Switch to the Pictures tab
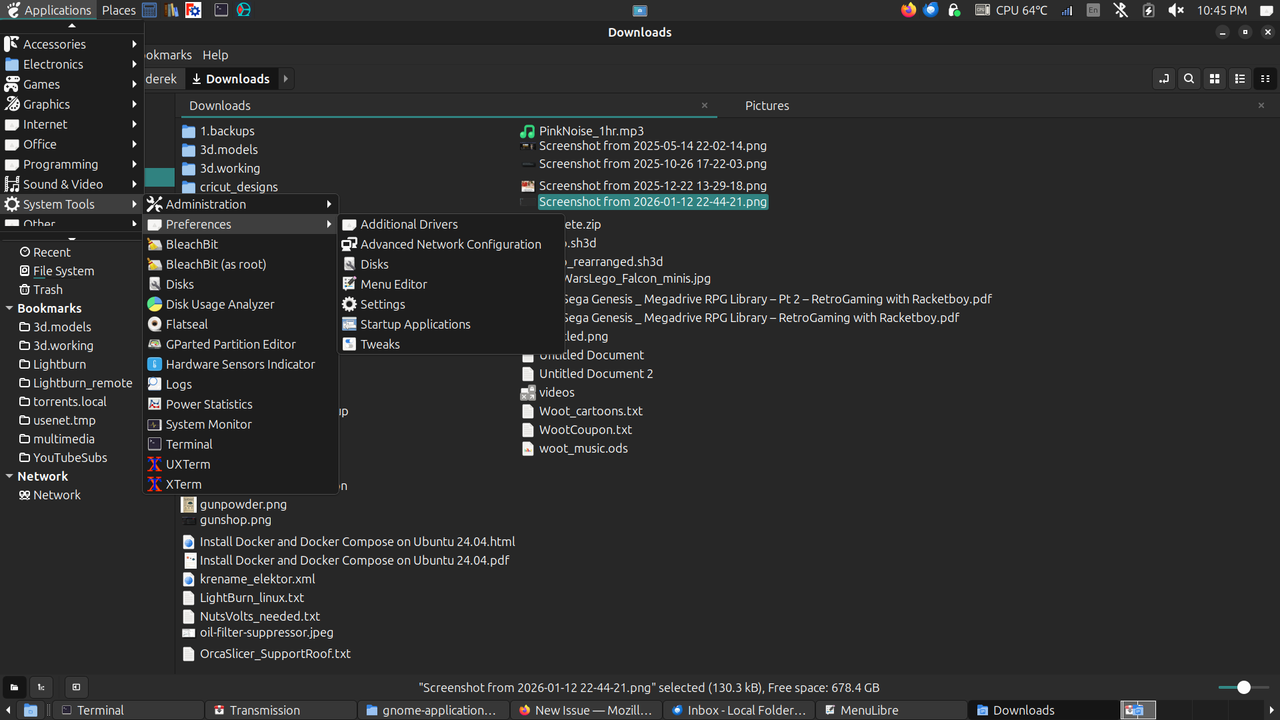This screenshot has width=1280, height=720. pos(767,105)
